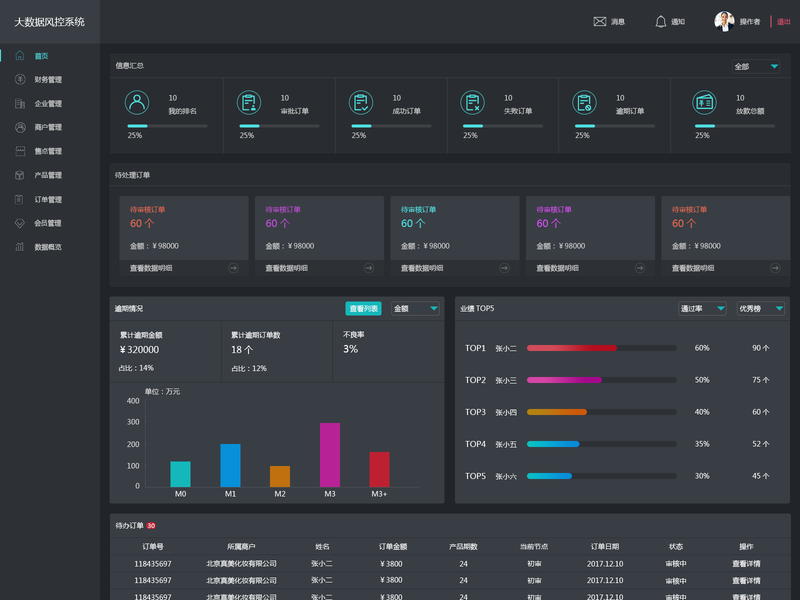Open 订单管理 menu item
The height and width of the screenshot is (600, 800).
tap(49, 199)
